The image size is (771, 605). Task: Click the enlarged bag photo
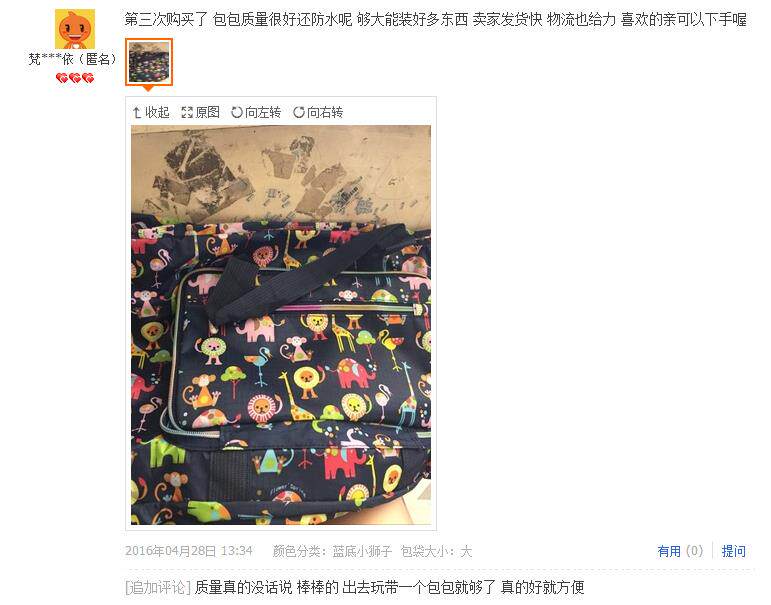point(281,325)
